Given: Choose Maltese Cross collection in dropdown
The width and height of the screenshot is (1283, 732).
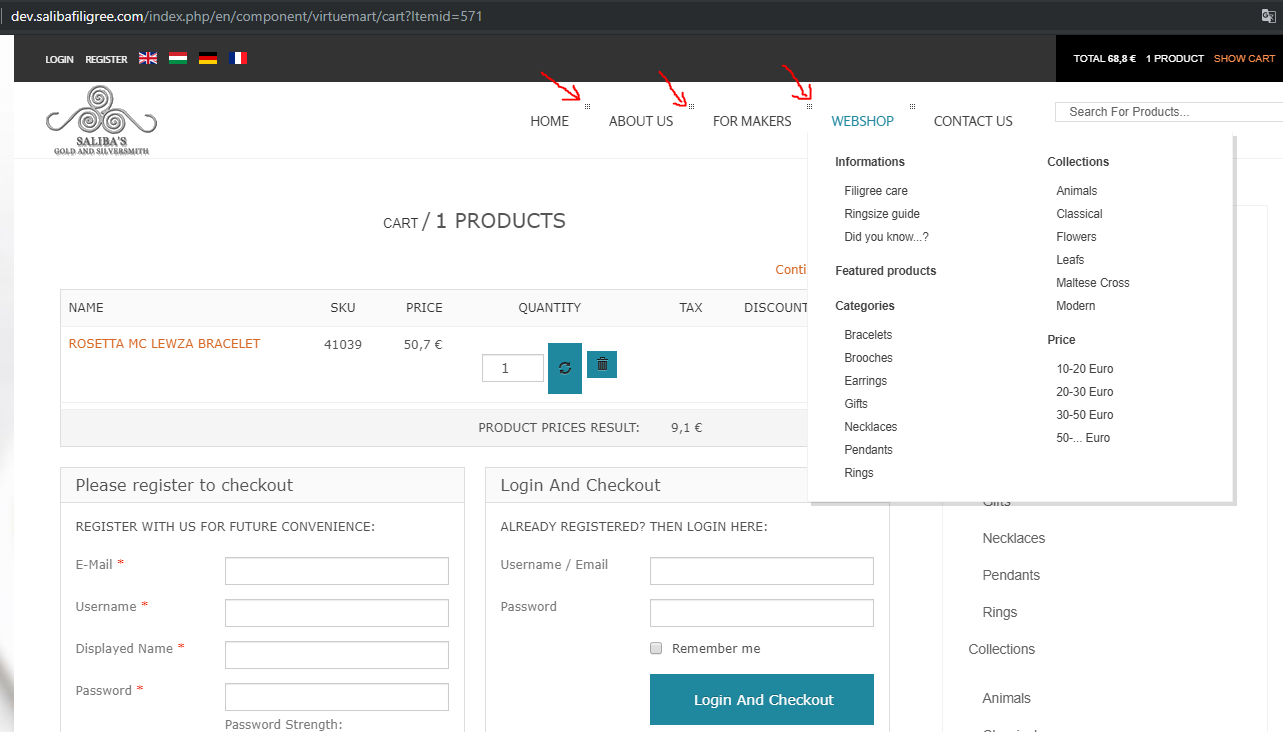Looking at the screenshot, I should pos(1093,283).
